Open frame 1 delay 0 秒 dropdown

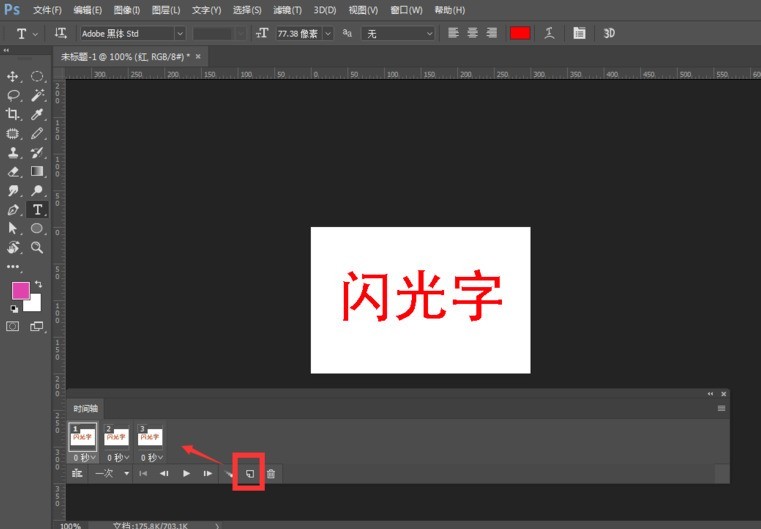[x=84, y=458]
